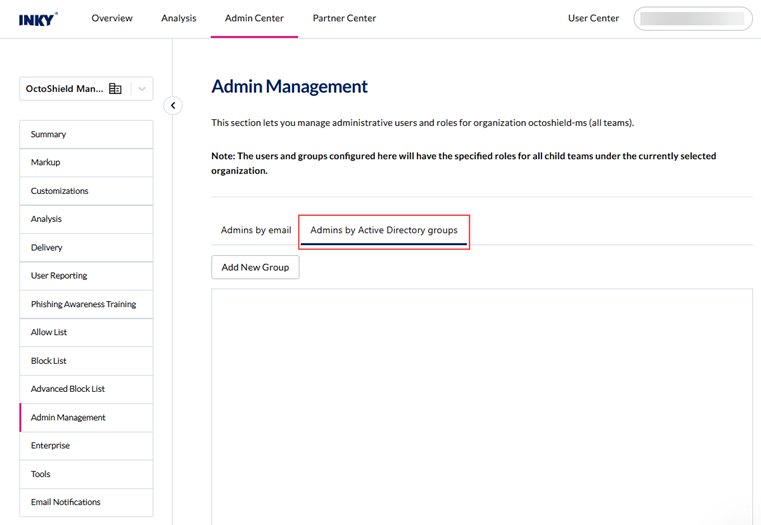Open Email Notifications settings
The image size is (761, 525).
pyautogui.click(x=86, y=502)
